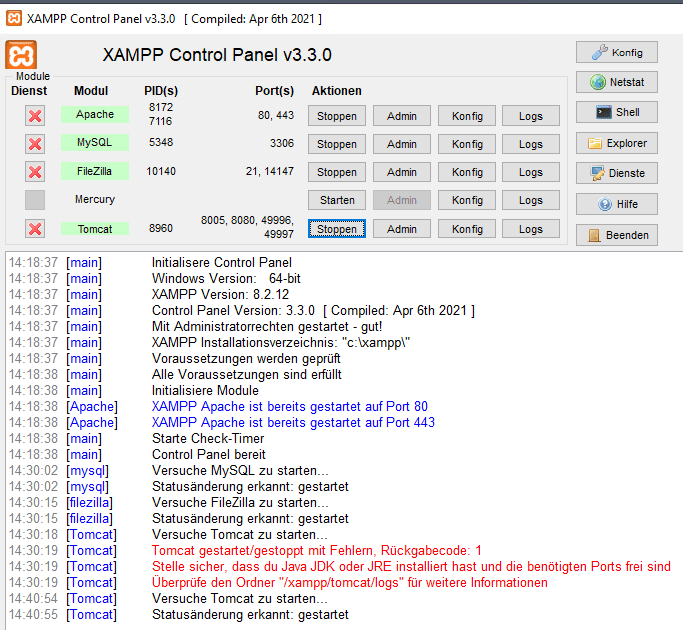Viewport: 683px width, 630px height.
Task: Toggle the MySQL service red X checkbox
Action: tap(35, 144)
